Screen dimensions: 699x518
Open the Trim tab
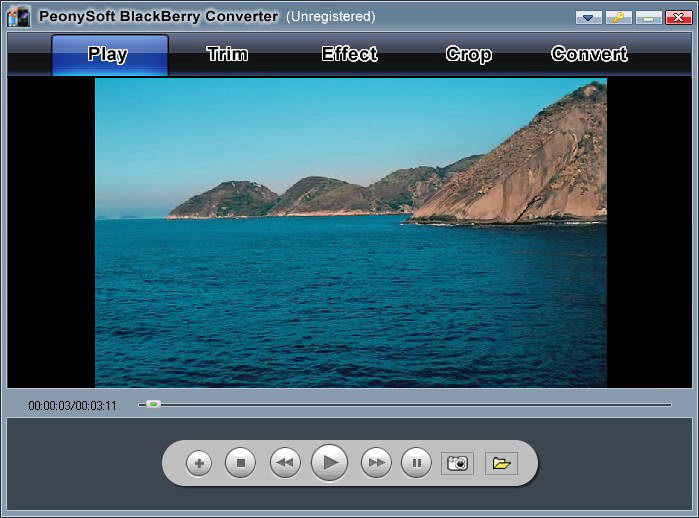tap(227, 54)
